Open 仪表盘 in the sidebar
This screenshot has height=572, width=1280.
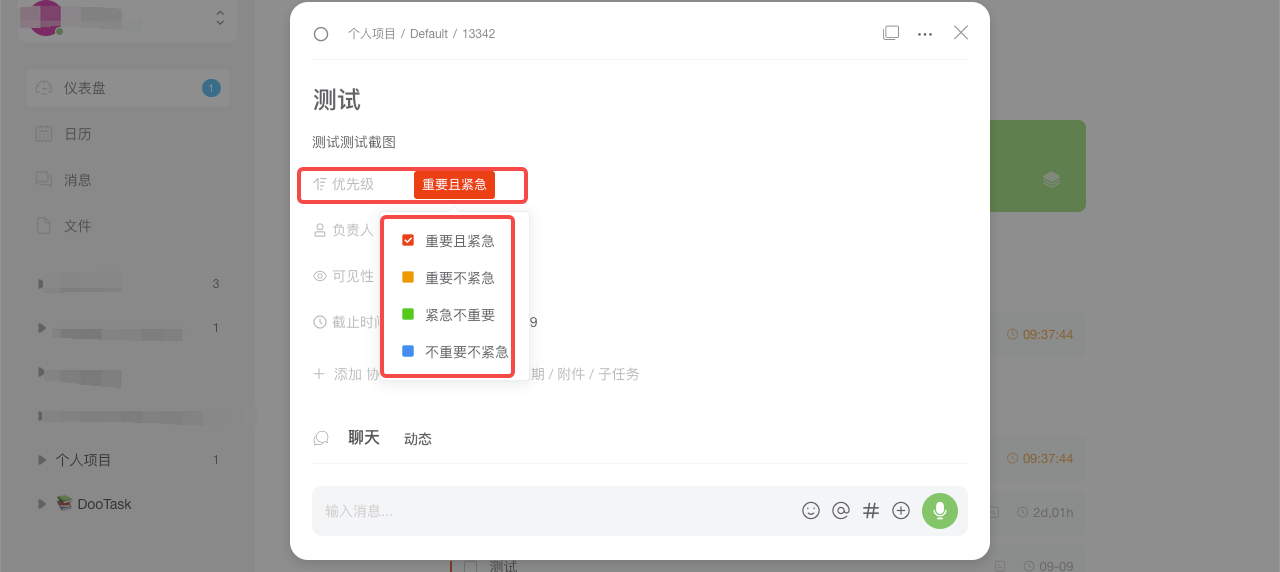click(85, 88)
